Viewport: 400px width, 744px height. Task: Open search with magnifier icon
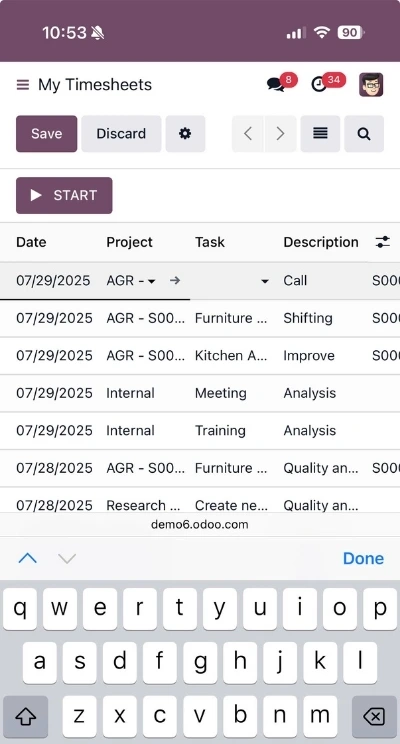tap(364, 134)
